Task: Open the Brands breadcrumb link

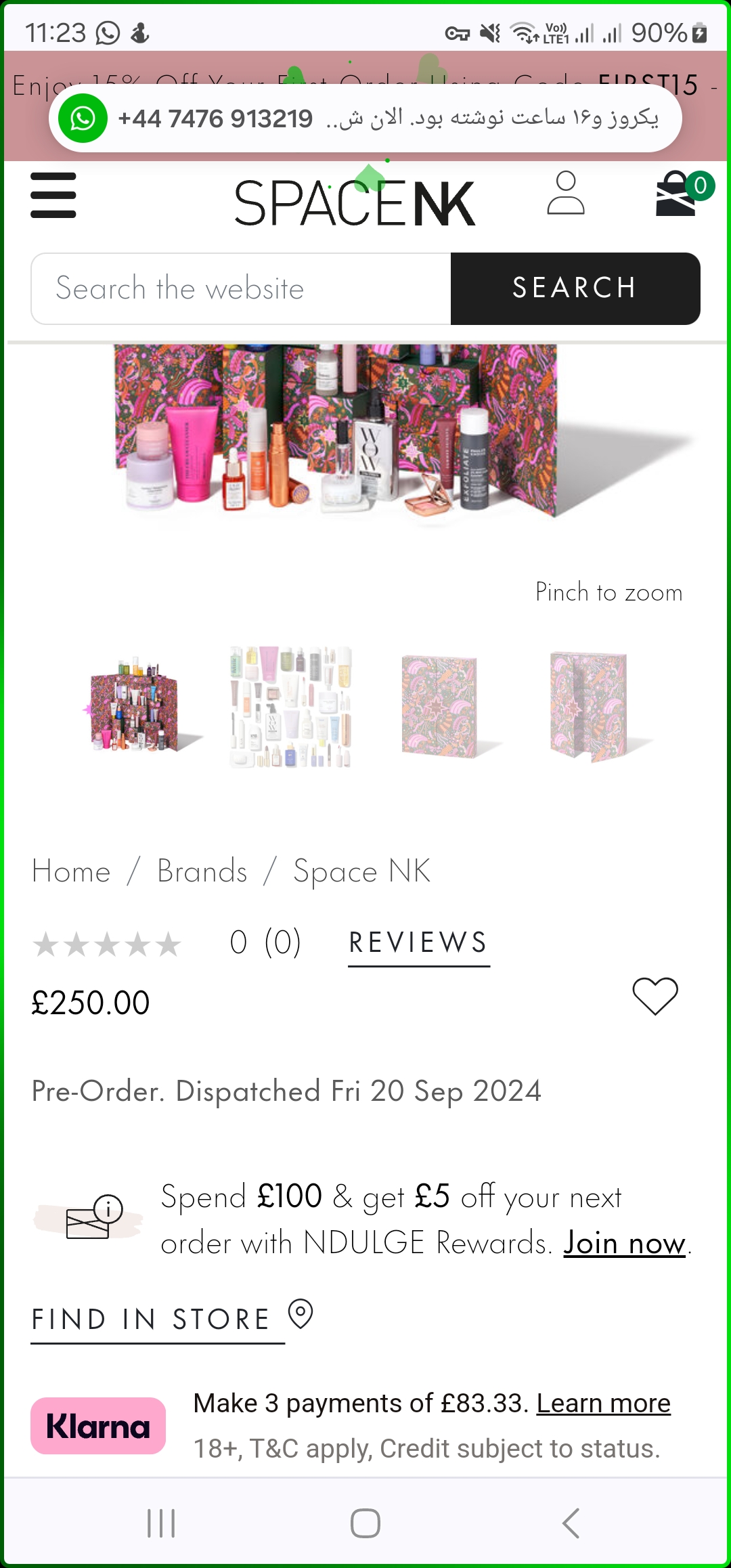Action: tap(202, 871)
